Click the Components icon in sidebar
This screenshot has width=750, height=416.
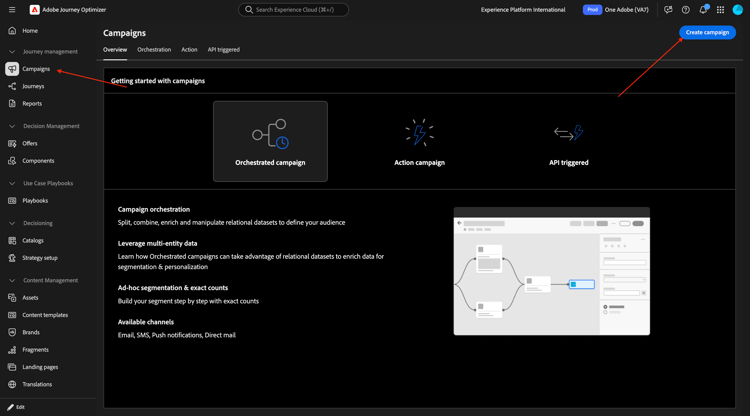(x=12, y=161)
